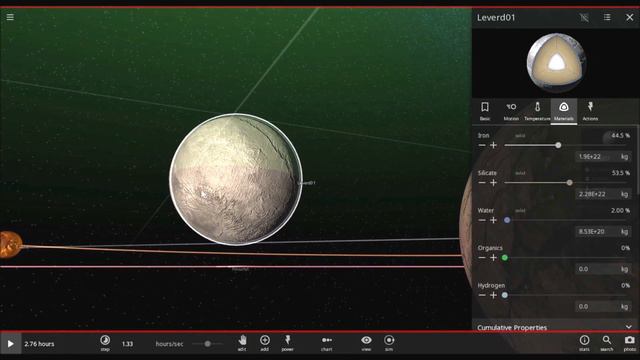640x360 pixels.
Task: Open the hamburger main menu
Action: pyautogui.click(x=10, y=17)
